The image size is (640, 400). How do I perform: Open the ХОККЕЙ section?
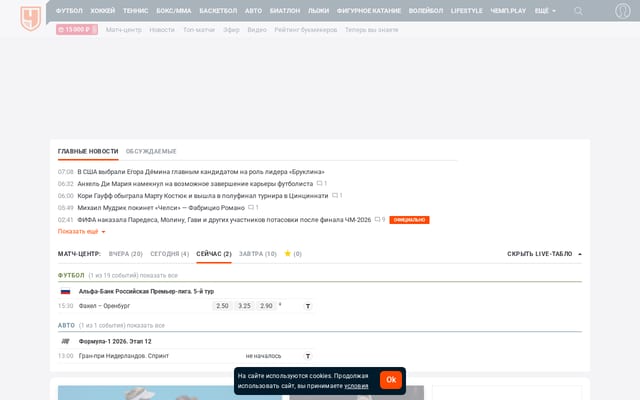102,11
